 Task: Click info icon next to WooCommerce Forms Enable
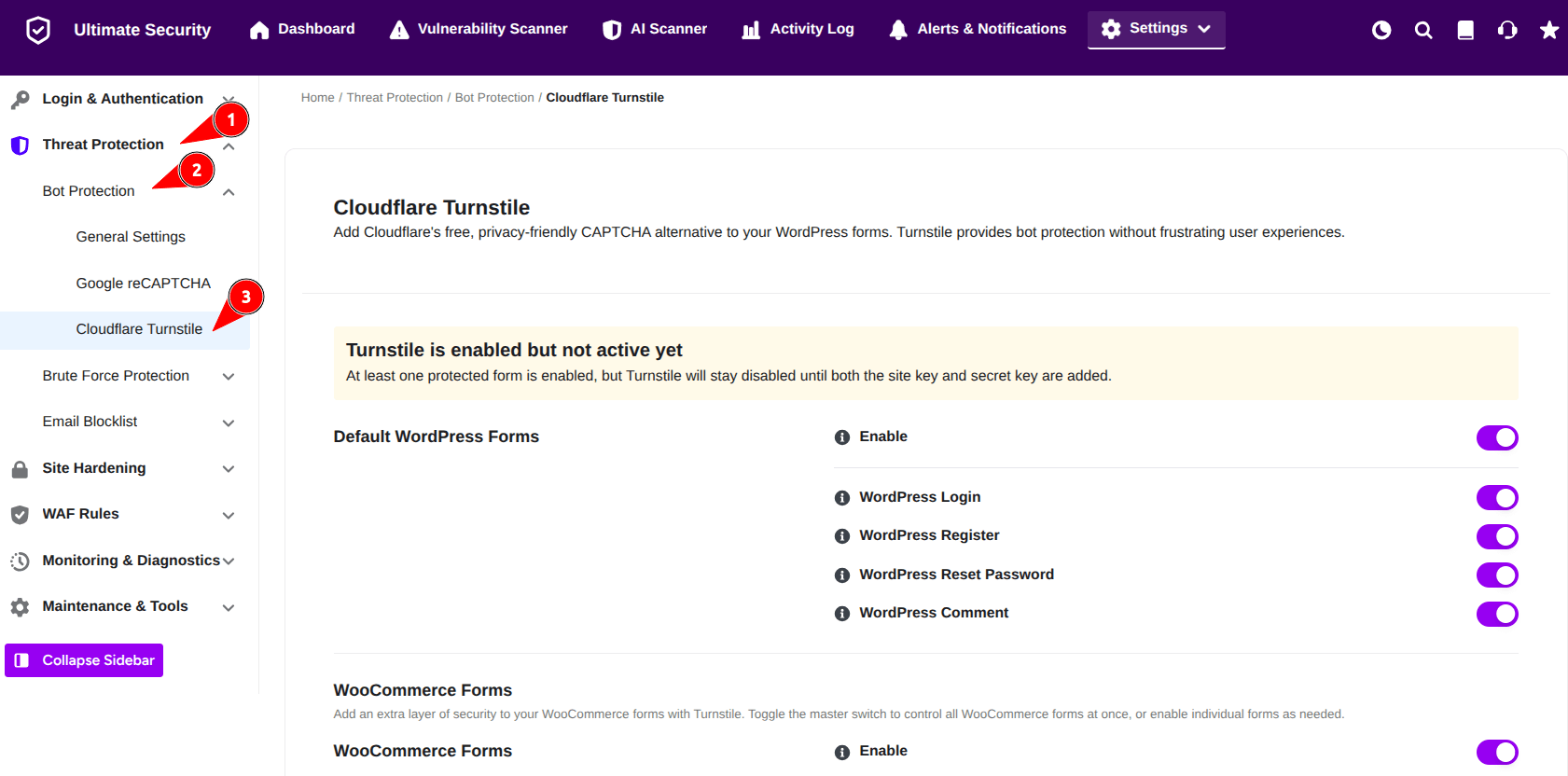click(842, 752)
